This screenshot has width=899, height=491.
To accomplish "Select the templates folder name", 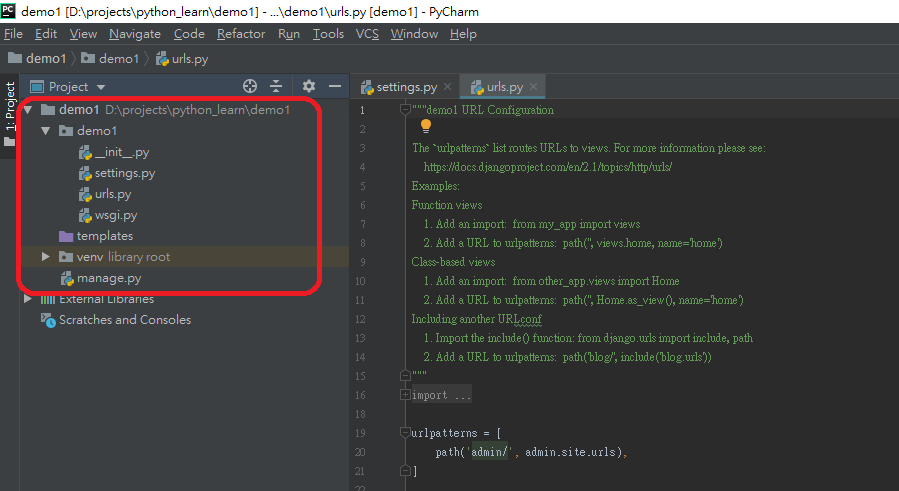I will (x=105, y=236).
